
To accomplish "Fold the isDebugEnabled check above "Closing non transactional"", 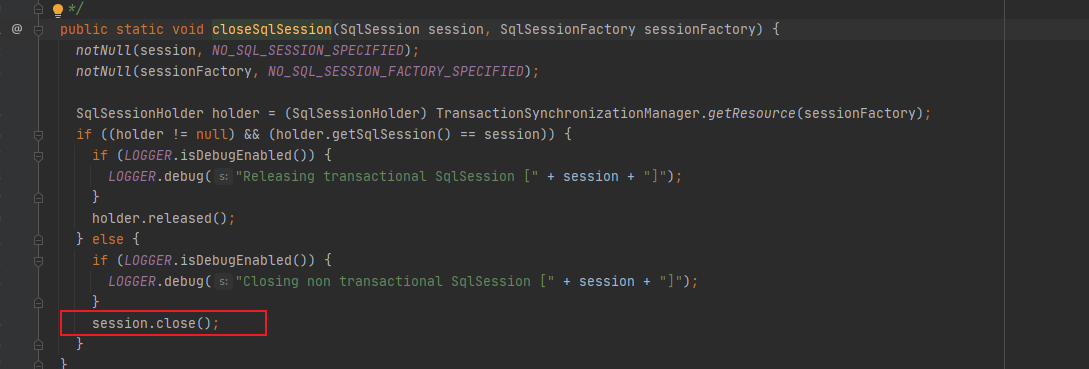I will coord(38,261).
